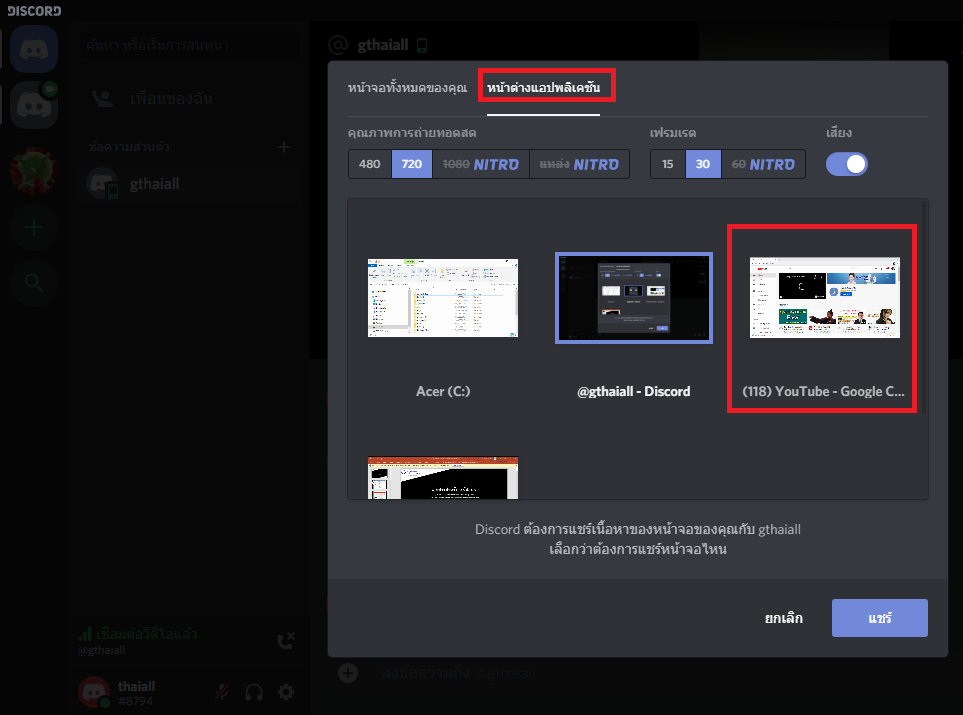The image size is (963, 715).
Task: Unmute microphone using the mic icon
Action: tap(222, 692)
